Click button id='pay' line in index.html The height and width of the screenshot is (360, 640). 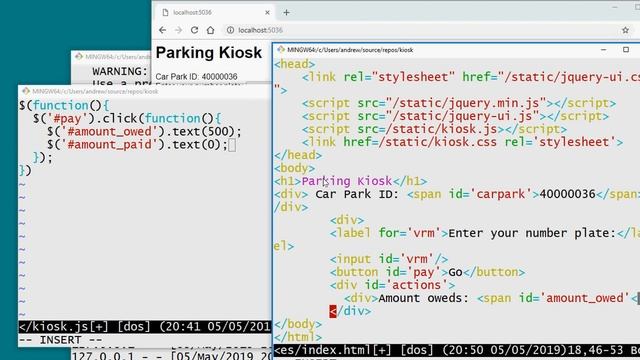tap(427, 272)
